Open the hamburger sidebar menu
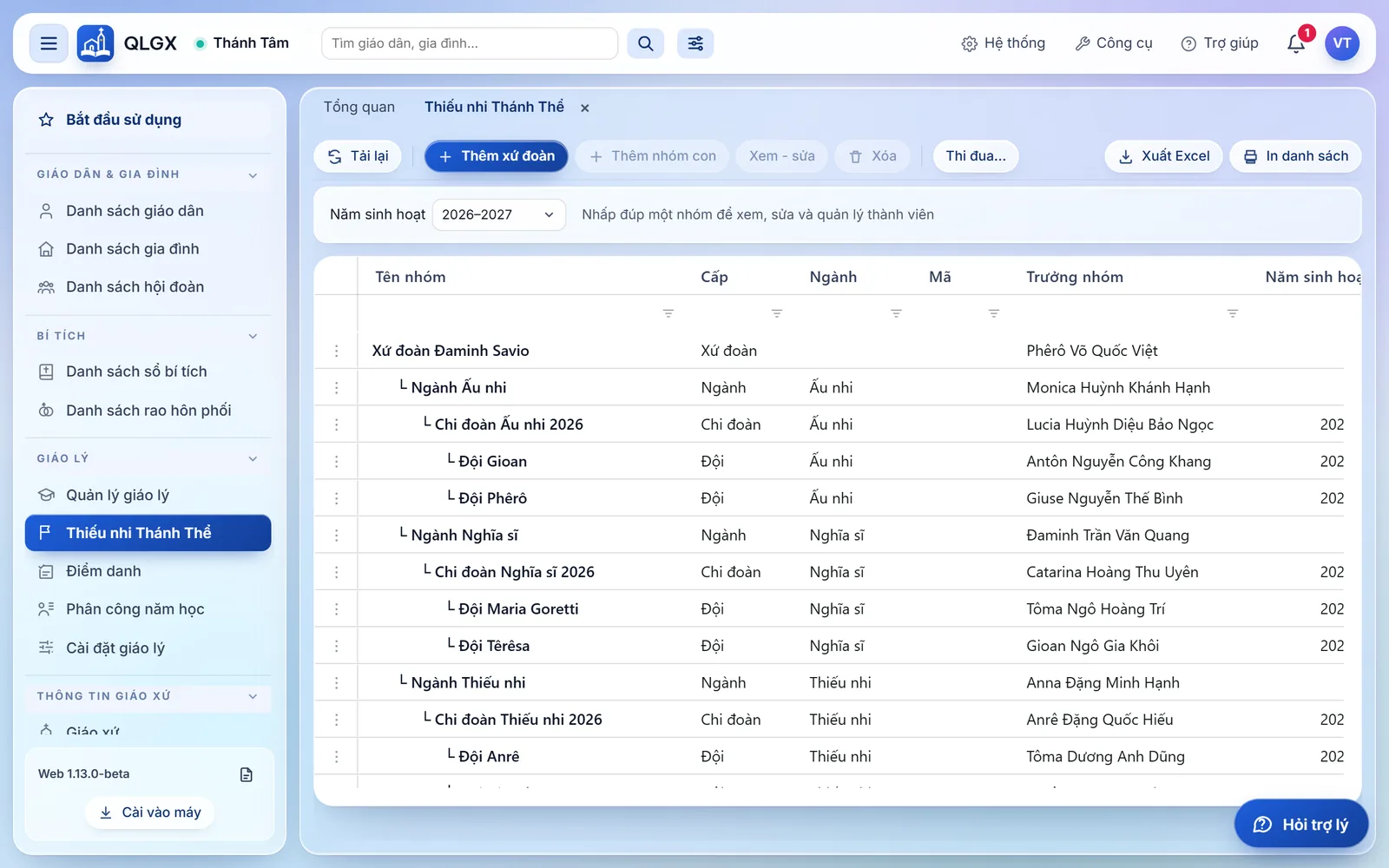Image resolution: width=1389 pixels, height=868 pixels. (49, 43)
